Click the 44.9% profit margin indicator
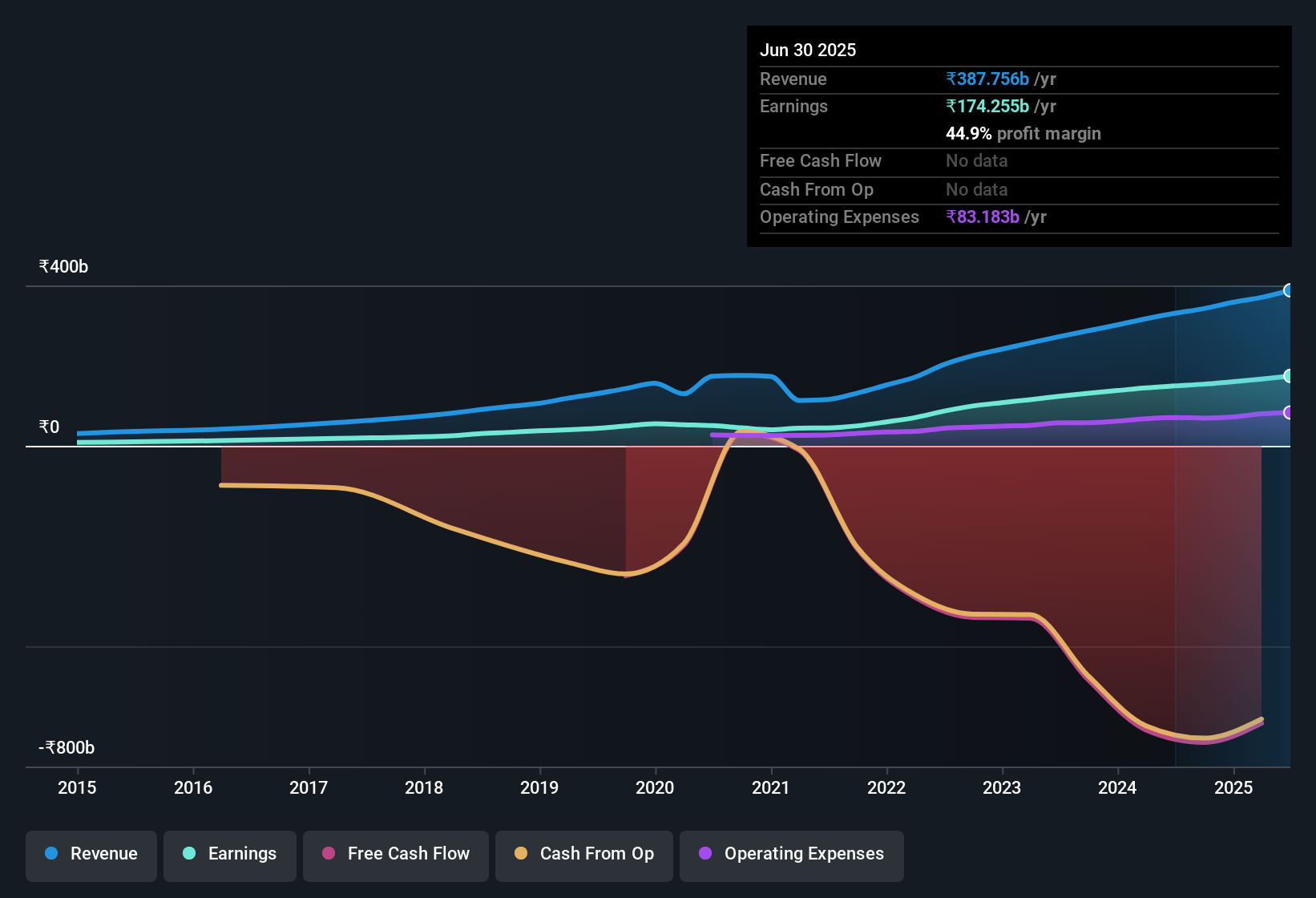 click(x=1023, y=134)
